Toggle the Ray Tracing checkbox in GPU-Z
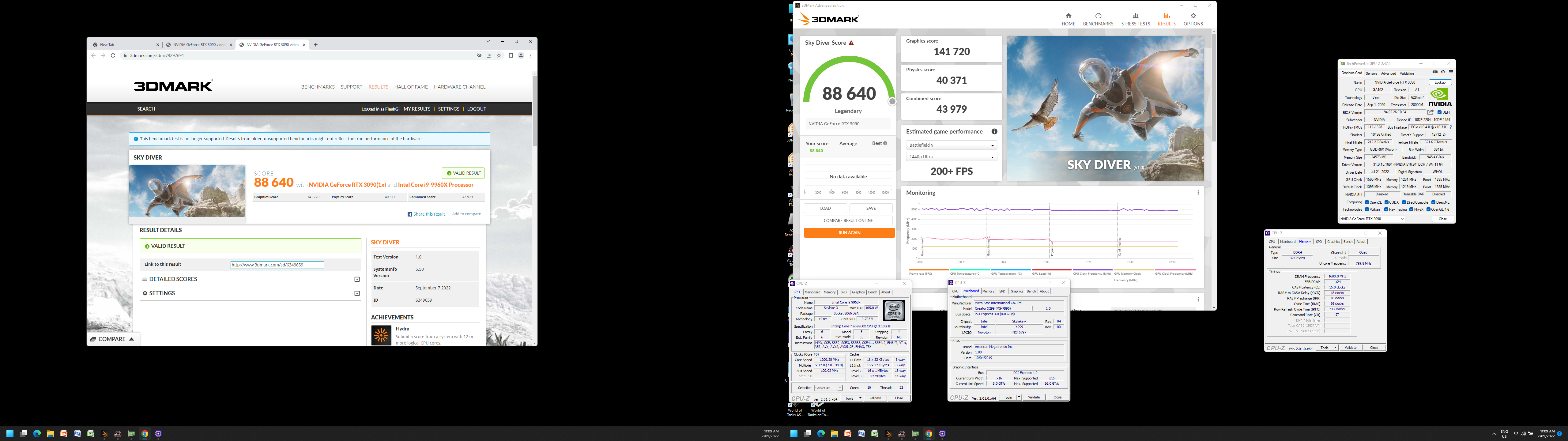This screenshot has width=1568, height=441. click(1387, 209)
